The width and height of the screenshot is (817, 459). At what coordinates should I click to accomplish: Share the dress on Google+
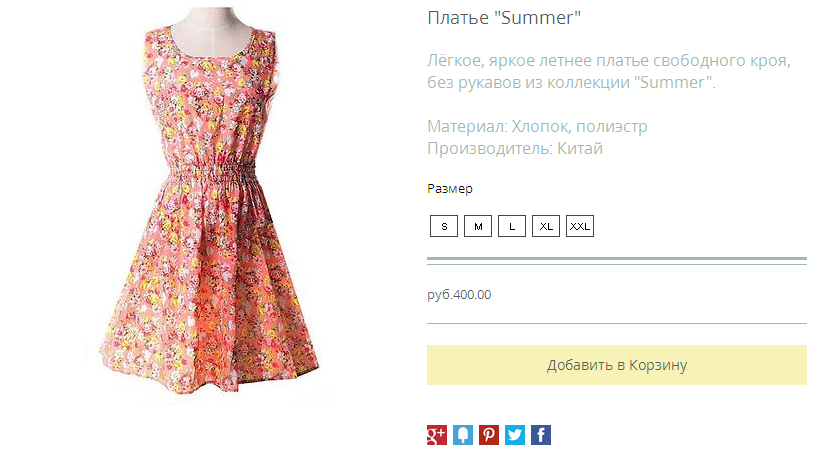(437, 435)
